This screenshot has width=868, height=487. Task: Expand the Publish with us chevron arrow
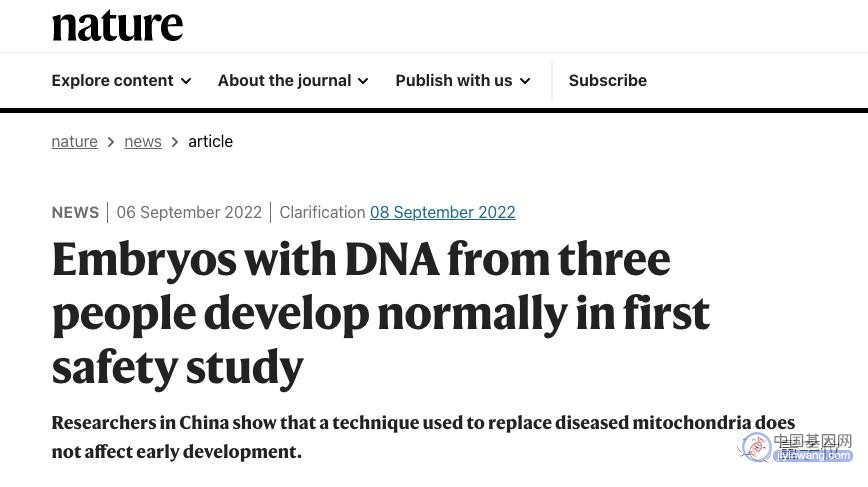pos(525,81)
